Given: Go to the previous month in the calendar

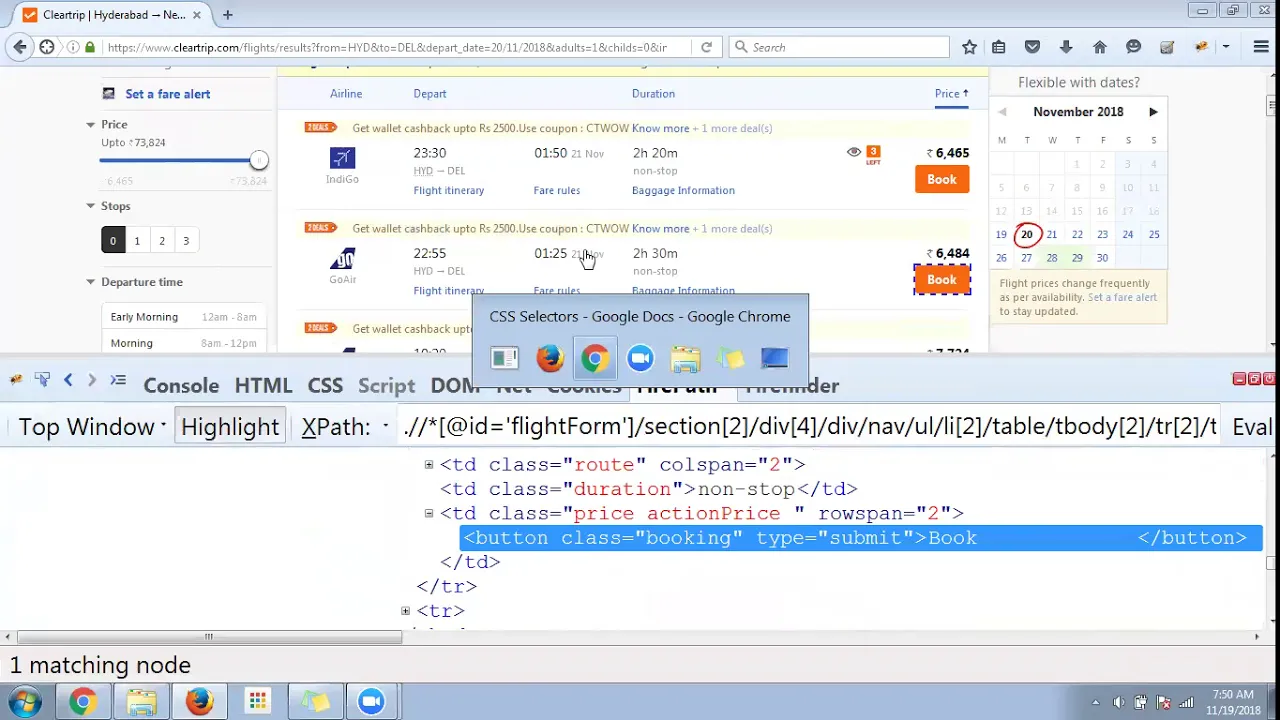Looking at the screenshot, I should click(1002, 112).
